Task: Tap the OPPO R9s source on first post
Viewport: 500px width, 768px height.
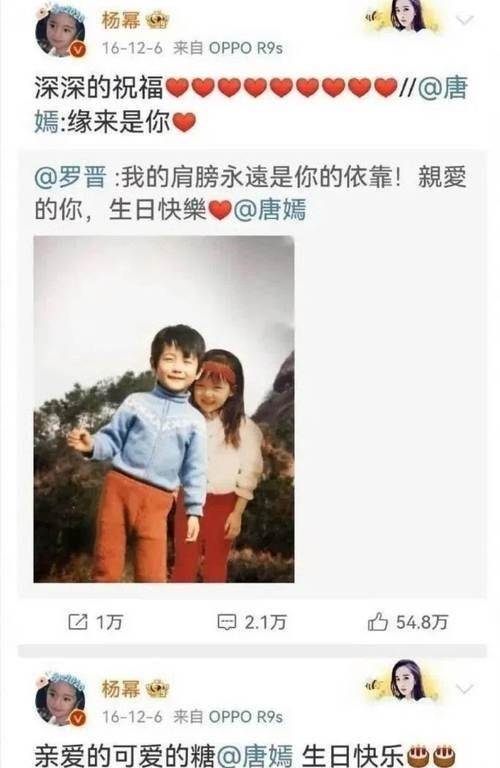Action: point(246,48)
